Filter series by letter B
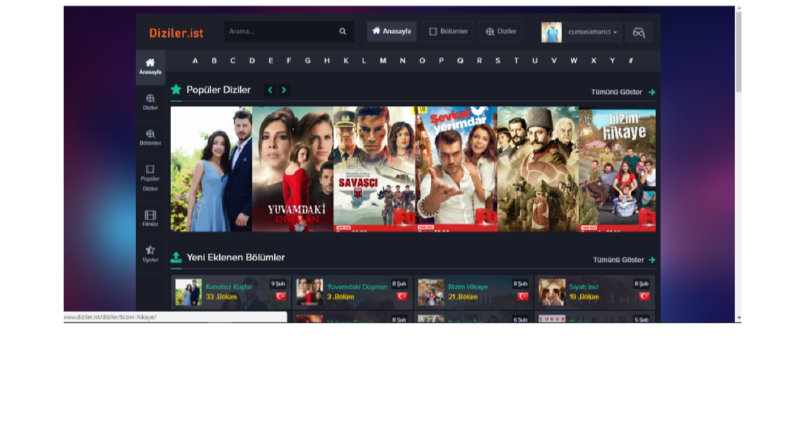Screen dimensions: 793x446 coord(214,61)
